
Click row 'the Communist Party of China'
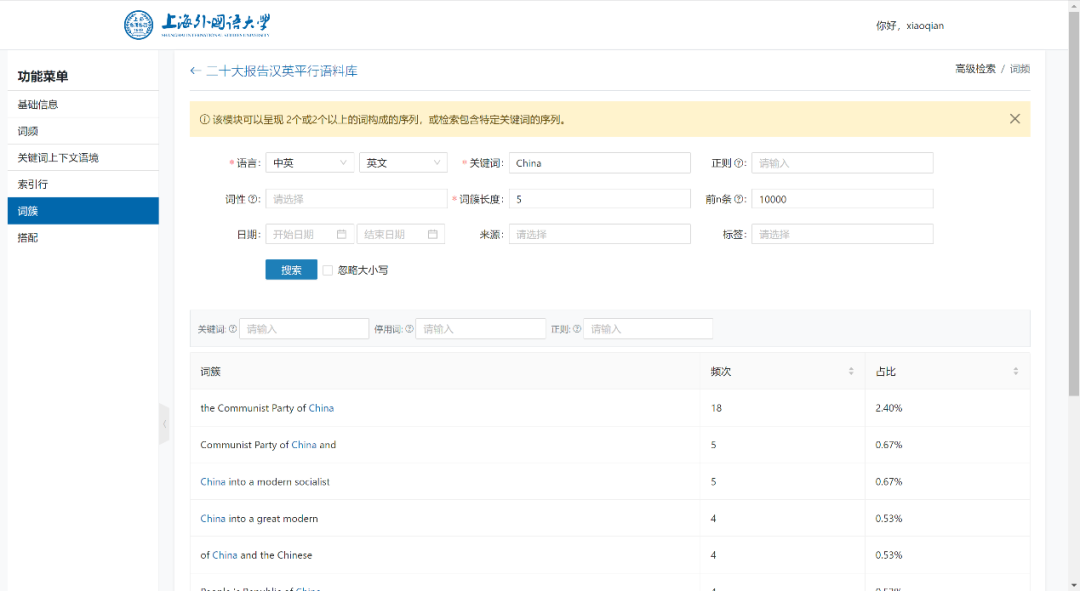click(610, 408)
